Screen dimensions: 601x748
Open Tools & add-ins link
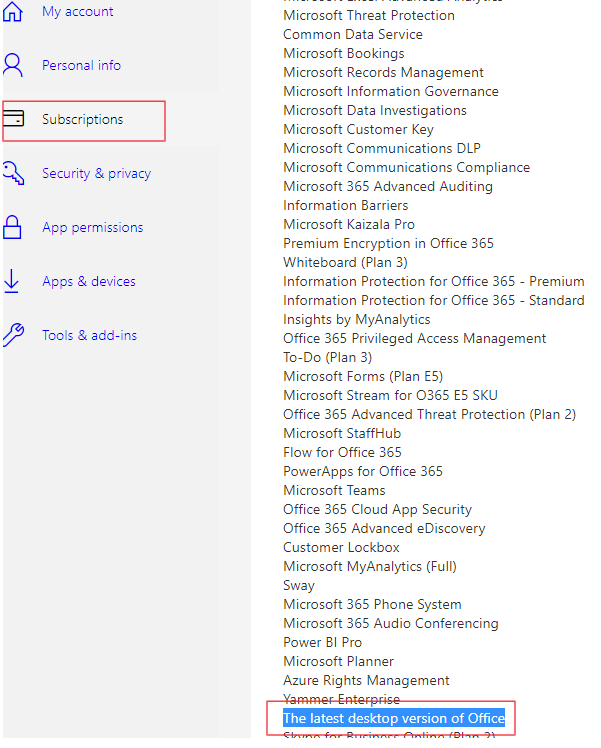(89, 335)
